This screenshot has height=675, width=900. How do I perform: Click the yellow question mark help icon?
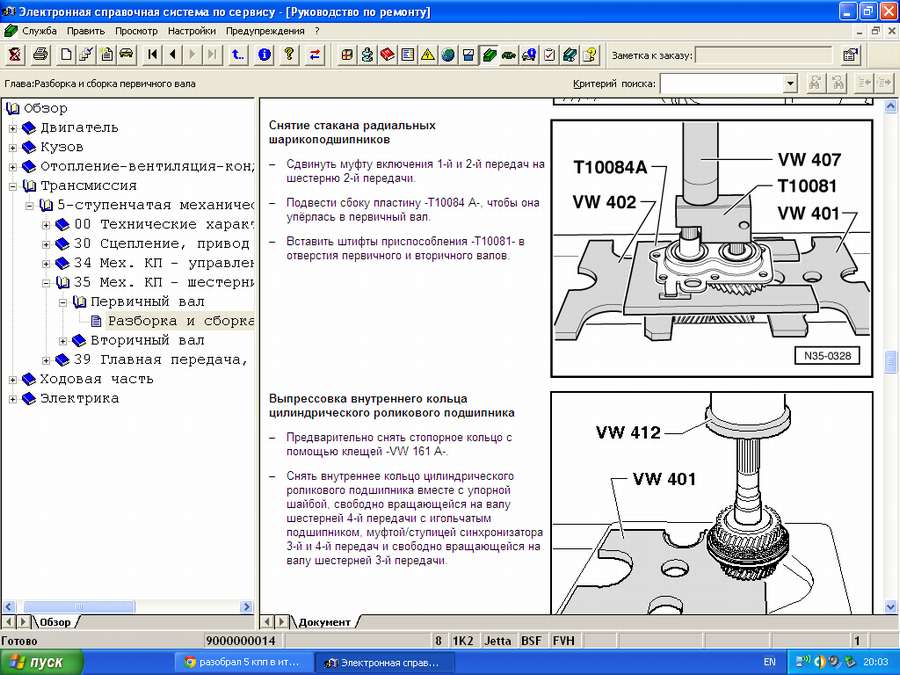point(289,55)
